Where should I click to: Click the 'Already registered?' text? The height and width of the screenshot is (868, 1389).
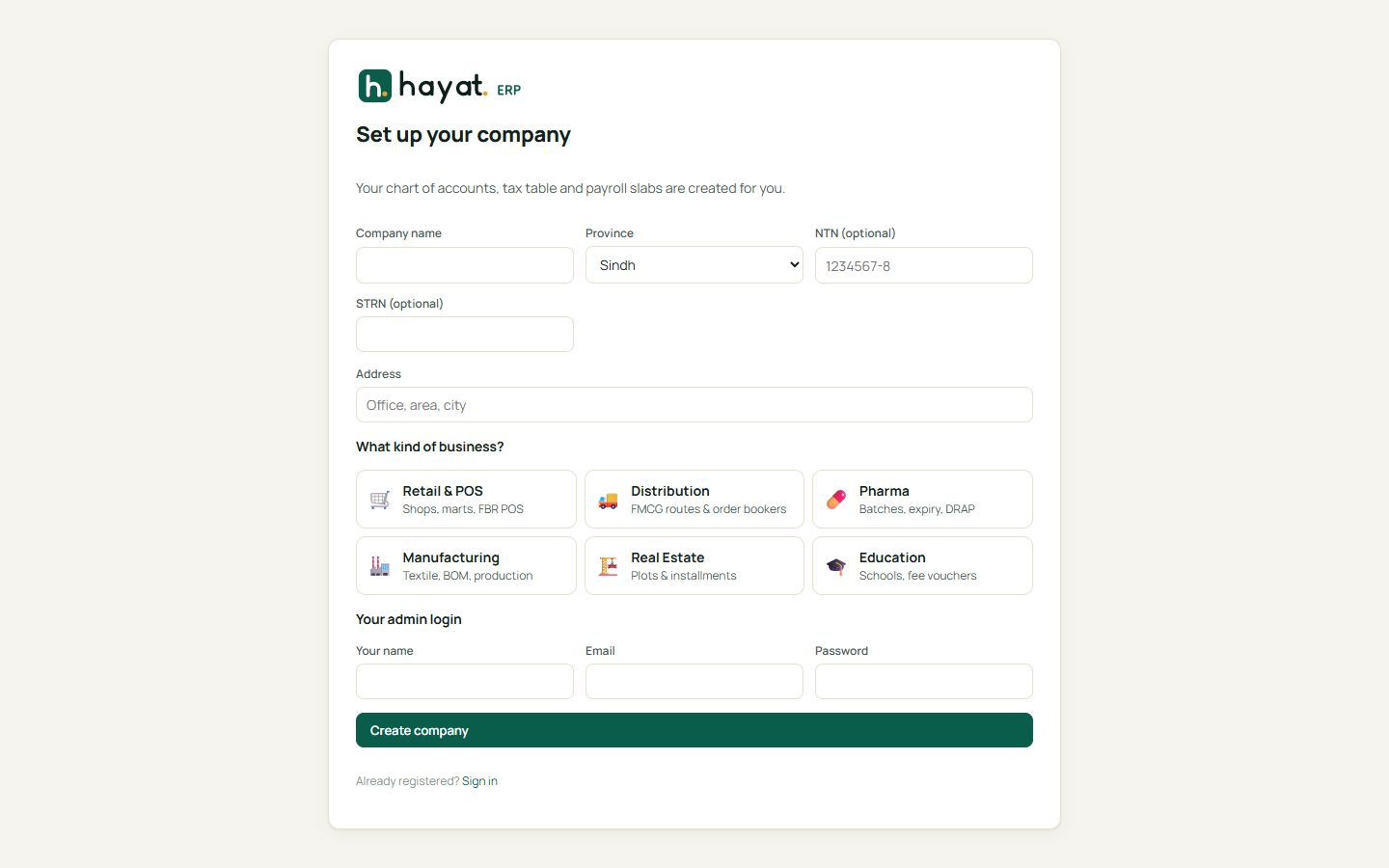(x=407, y=781)
